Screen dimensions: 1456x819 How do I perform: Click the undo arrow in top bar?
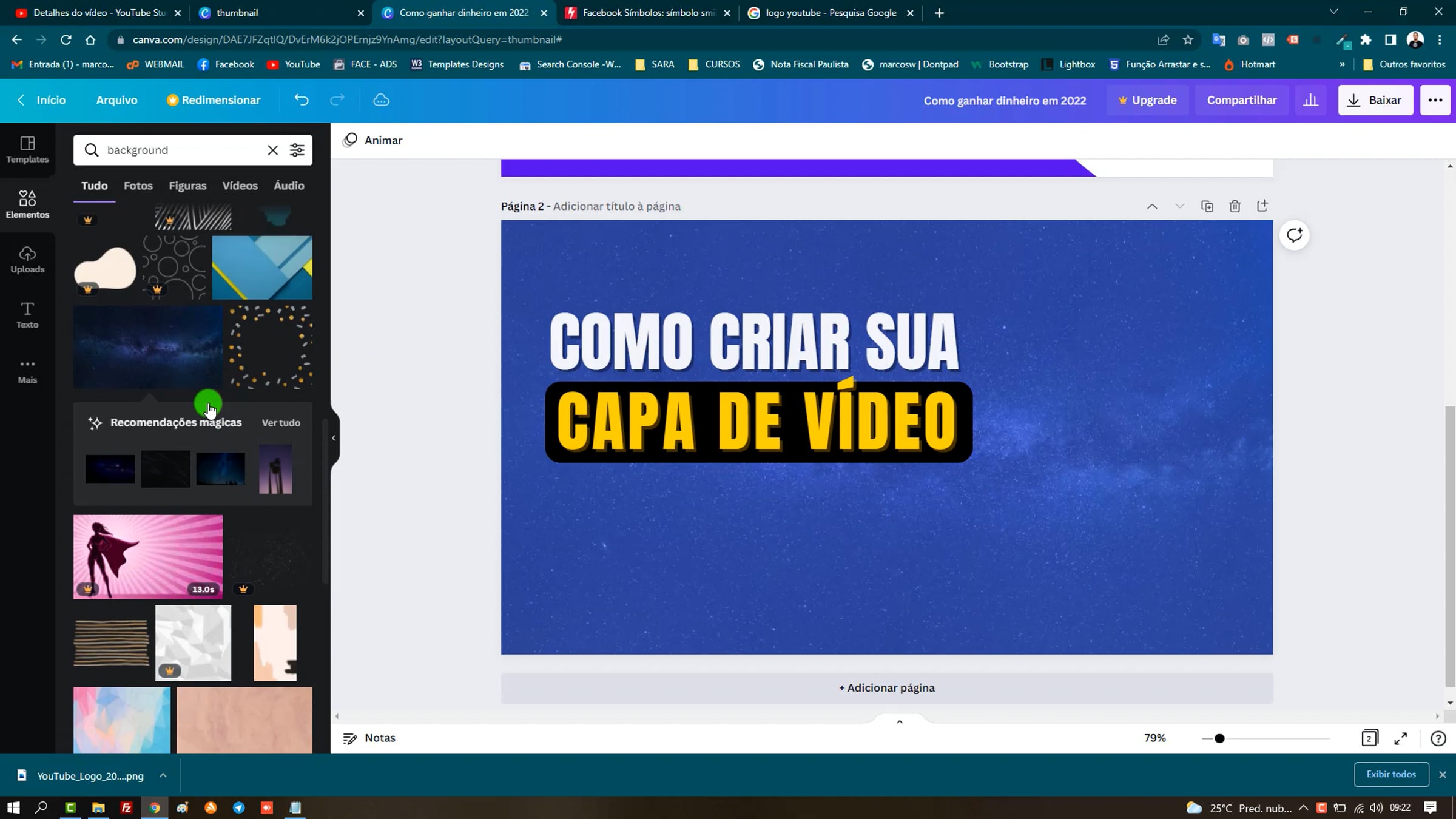click(302, 100)
